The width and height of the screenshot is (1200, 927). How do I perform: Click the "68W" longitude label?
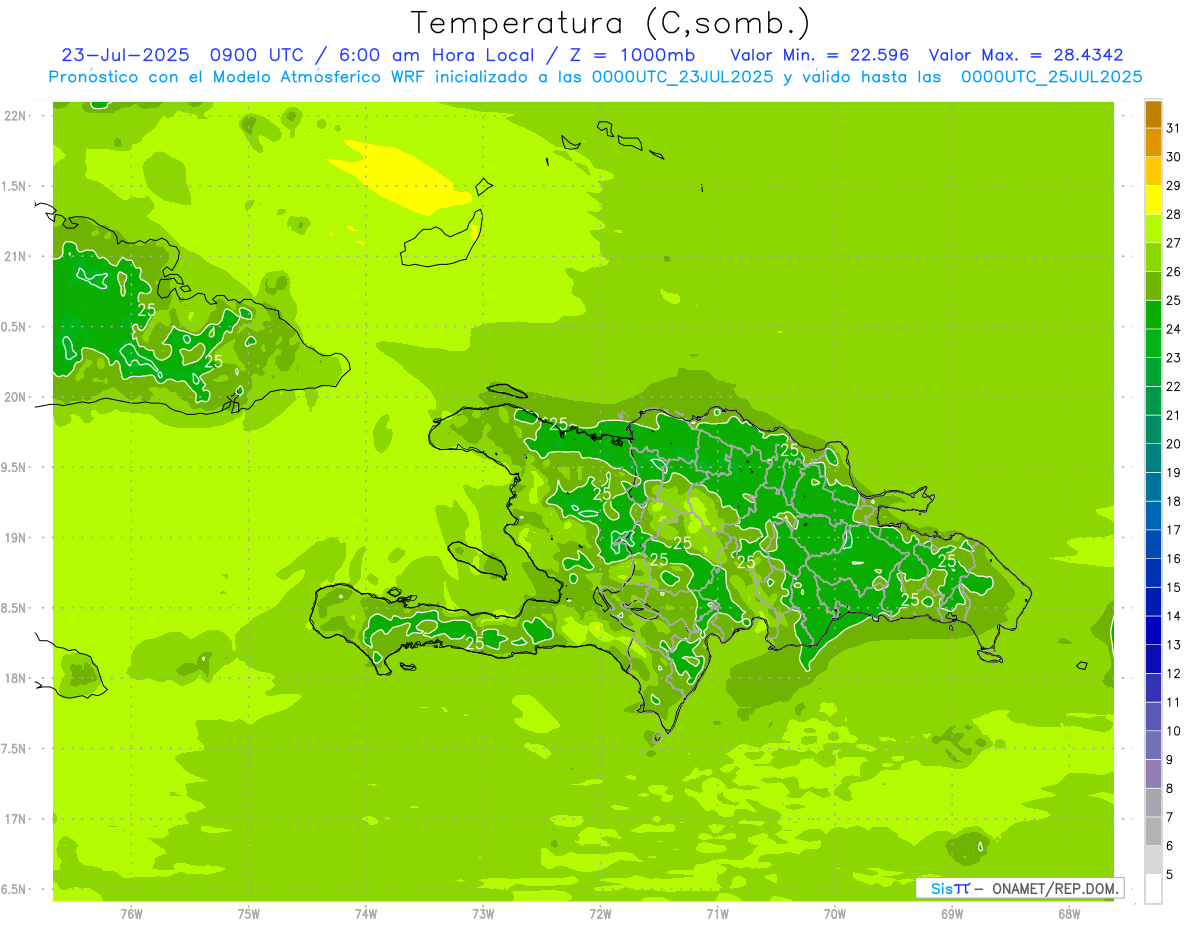tap(1069, 913)
